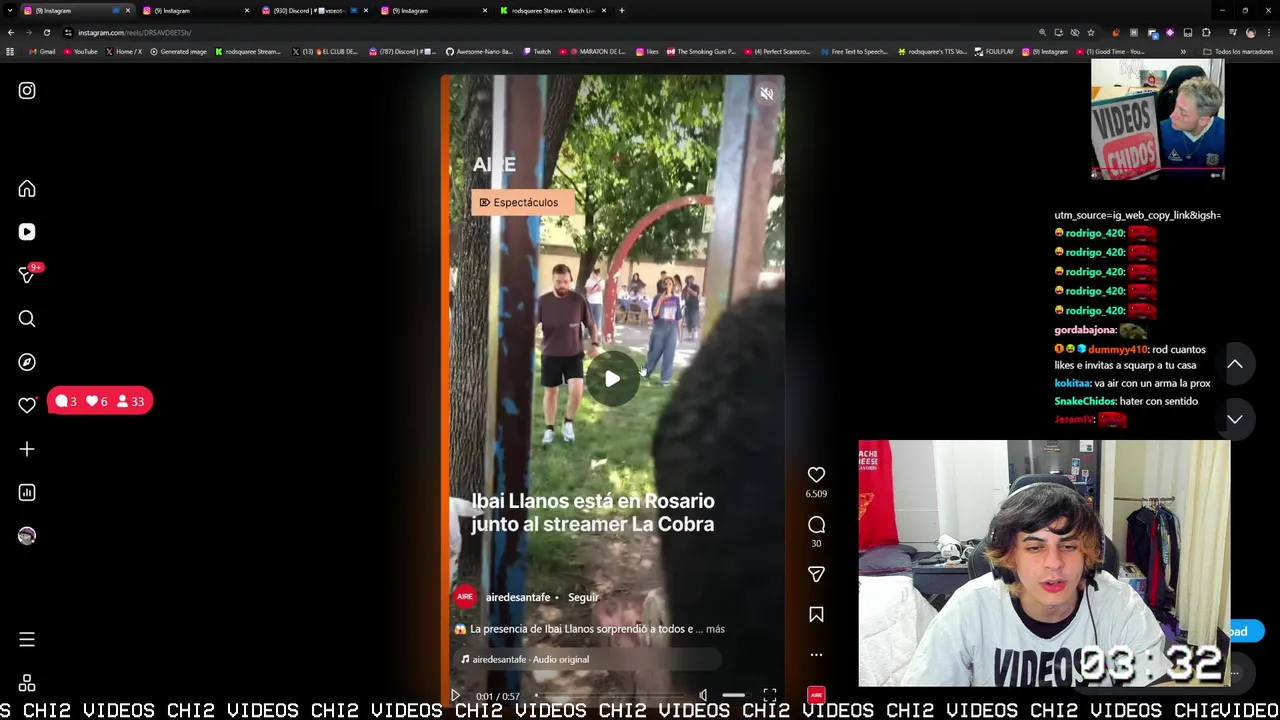Open the Dashboard chart icon
Screen dimensions: 1280x720
coord(27,492)
